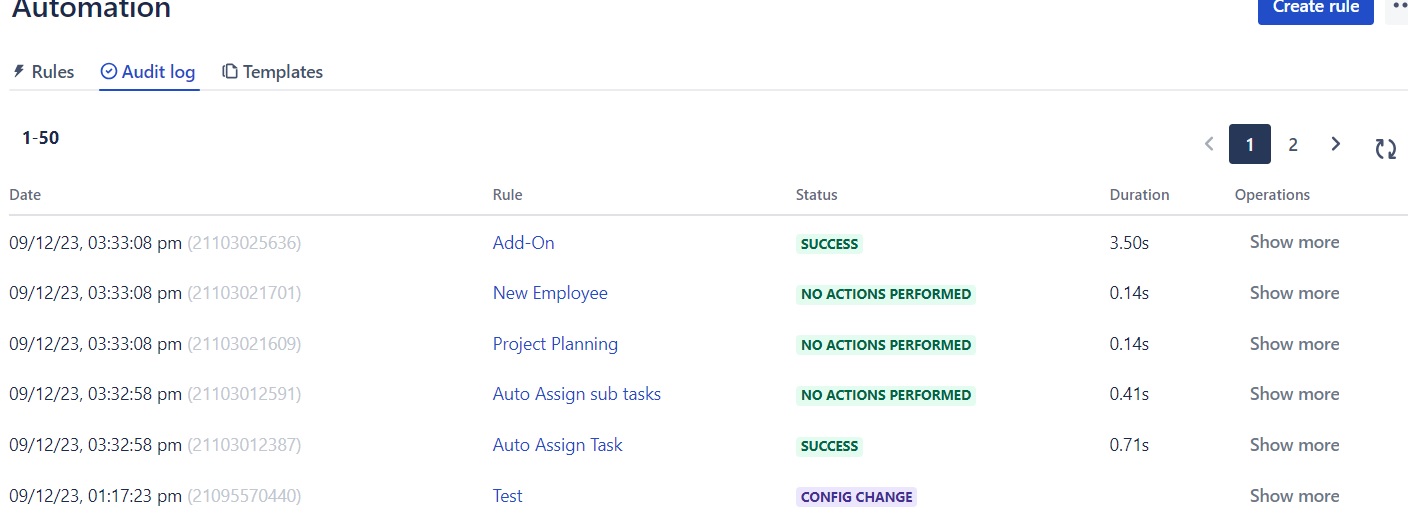Go to page 2 of audit log
The height and width of the screenshot is (520, 1408).
(1293, 145)
